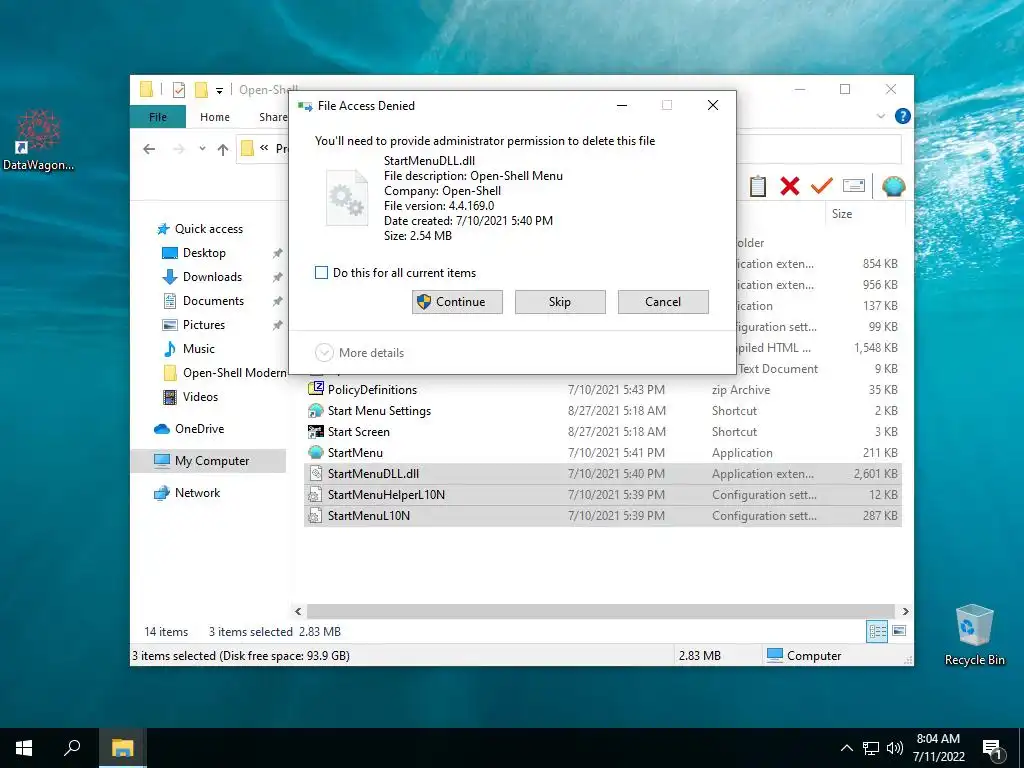The height and width of the screenshot is (768, 1024).
Task: Click the red X delete toolbar icon
Action: [790, 186]
